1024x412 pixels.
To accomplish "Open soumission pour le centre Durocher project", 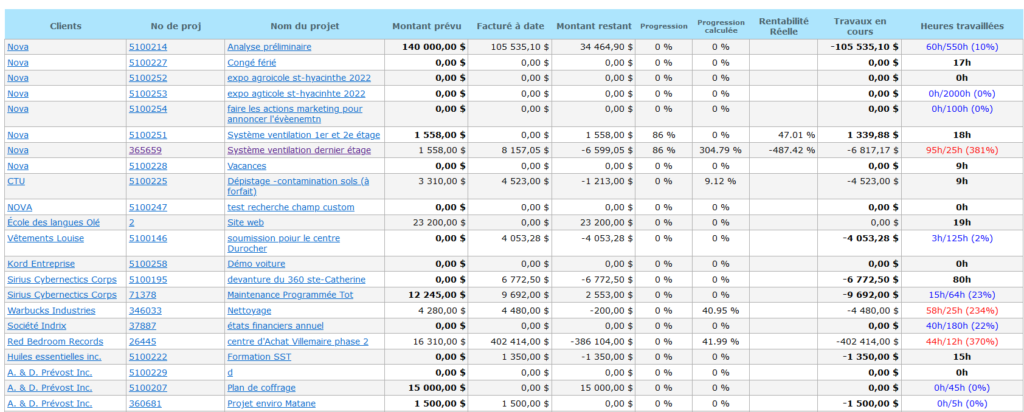I will pyautogui.click(x=283, y=244).
